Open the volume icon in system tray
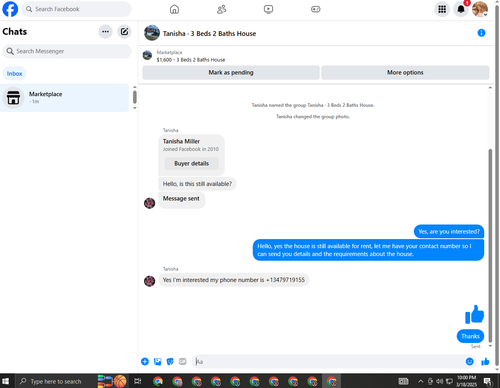 (x=440, y=381)
